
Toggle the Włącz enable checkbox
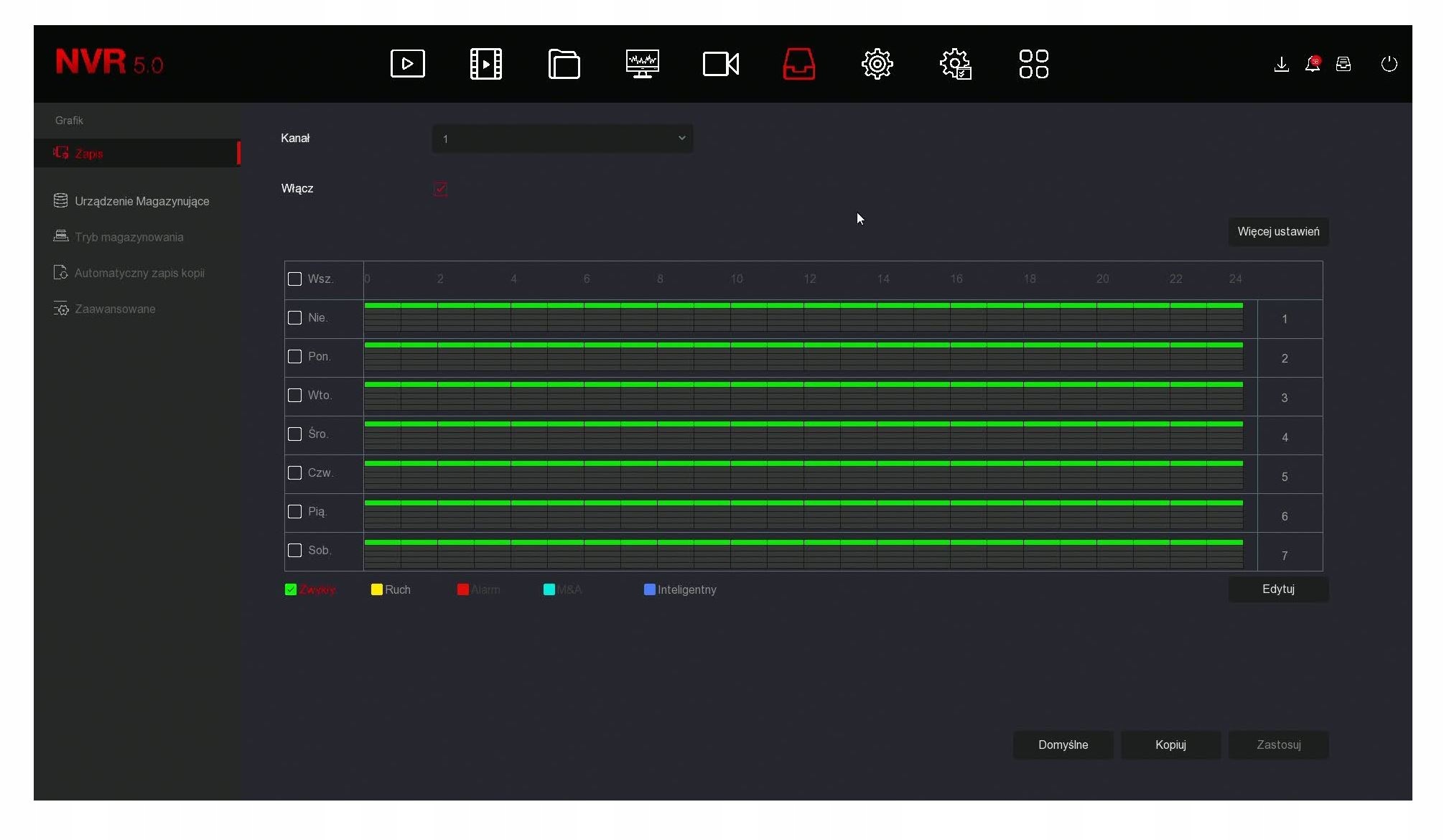pyautogui.click(x=440, y=189)
